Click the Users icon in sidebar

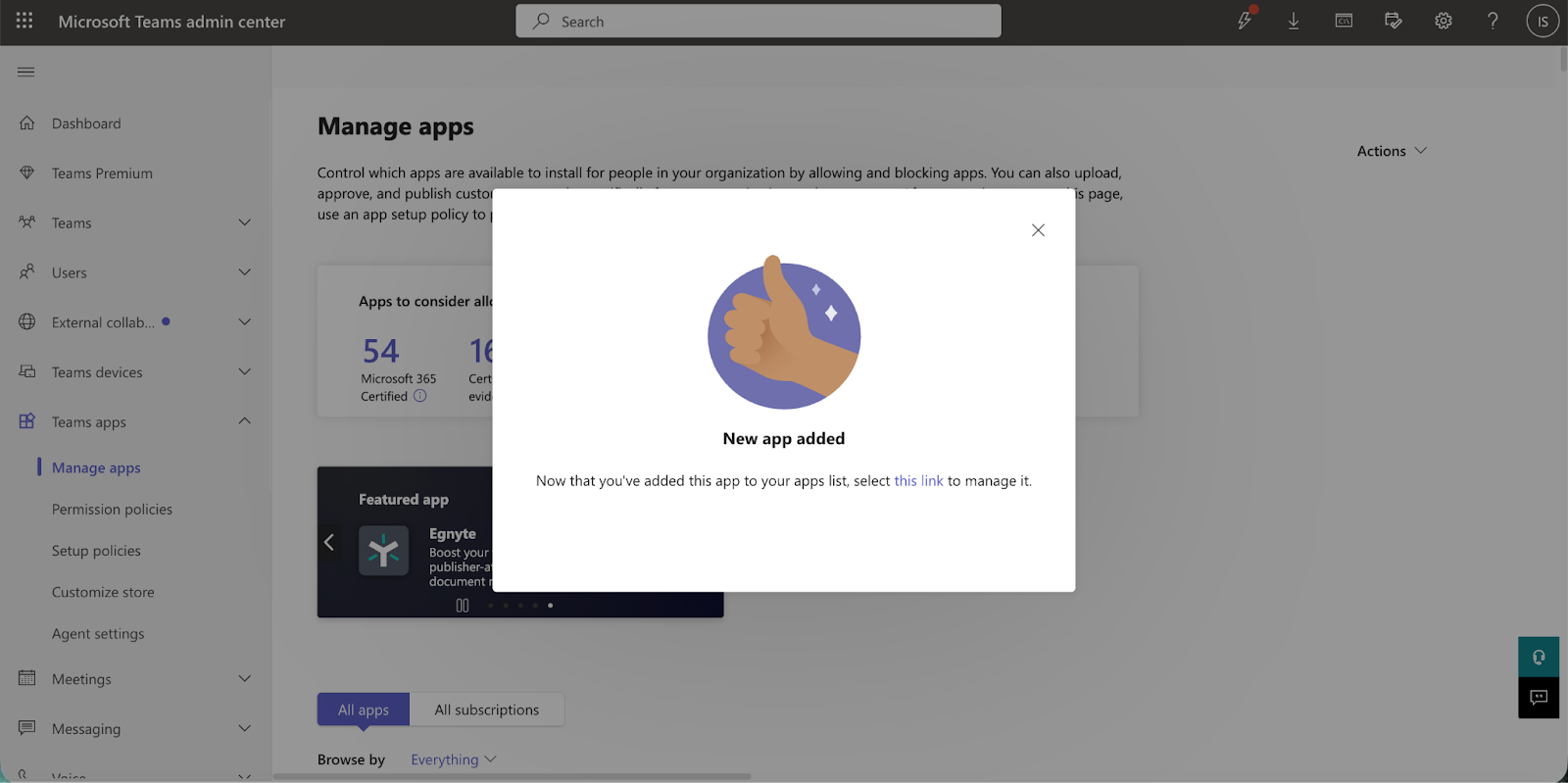coord(27,271)
